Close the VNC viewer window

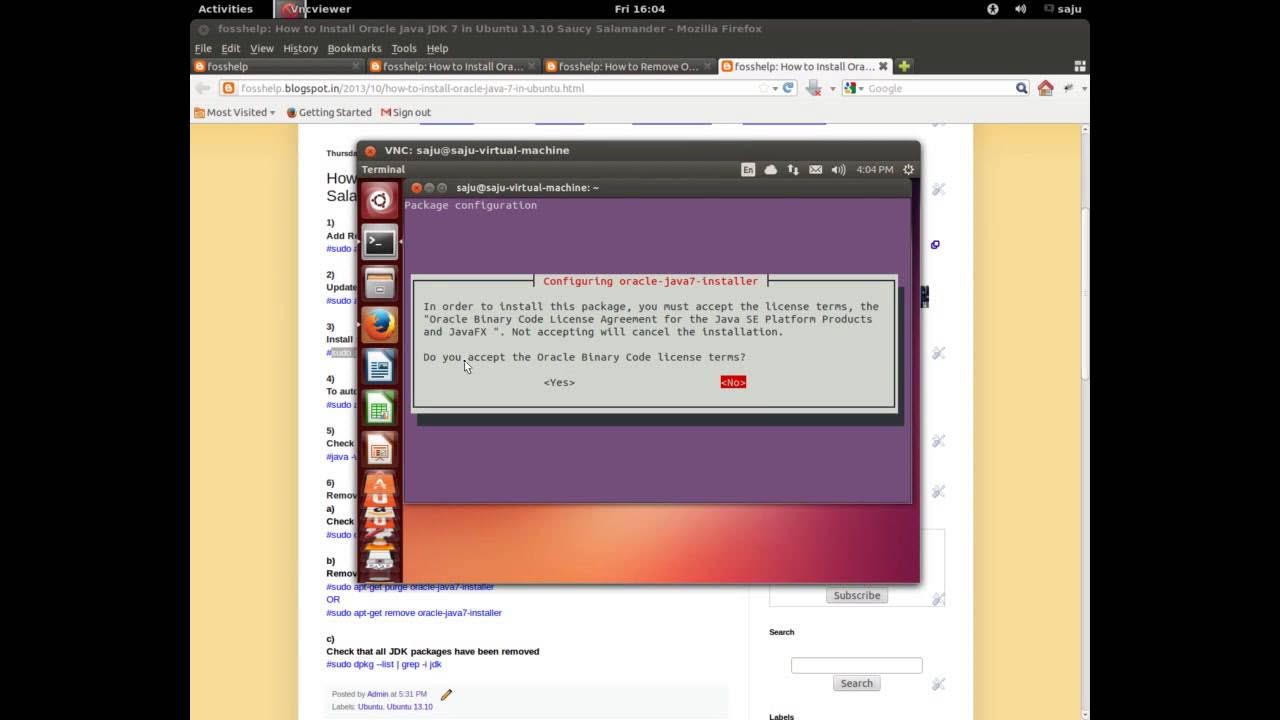370,151
